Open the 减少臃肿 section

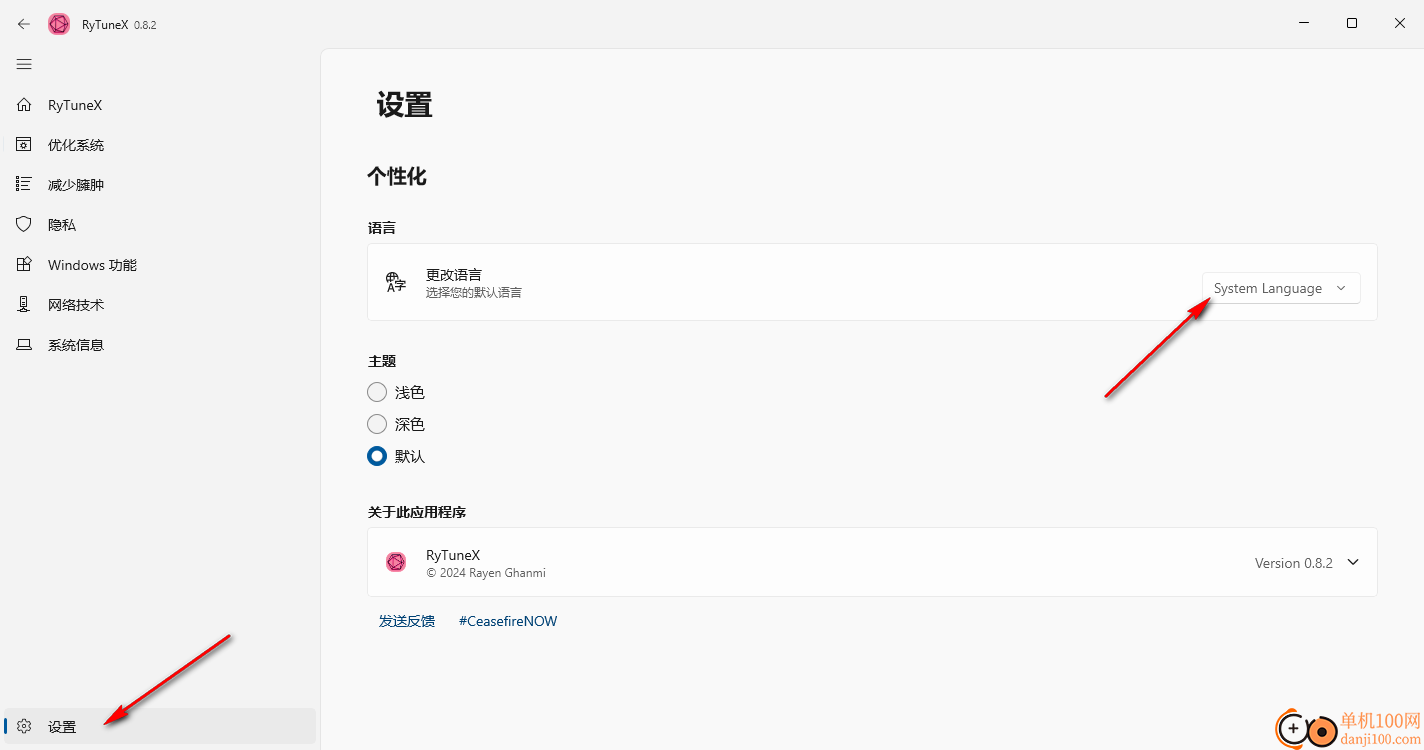pos(160,185)
